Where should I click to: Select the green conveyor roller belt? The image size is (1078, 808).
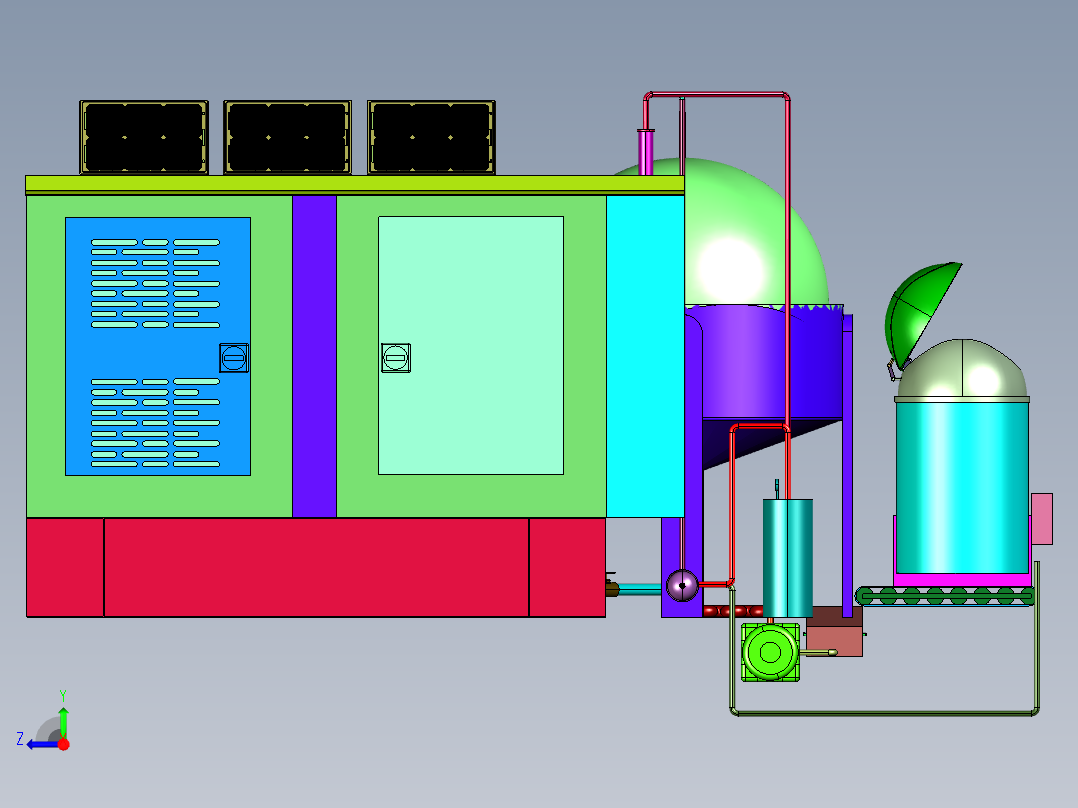[x=945, y=596]
